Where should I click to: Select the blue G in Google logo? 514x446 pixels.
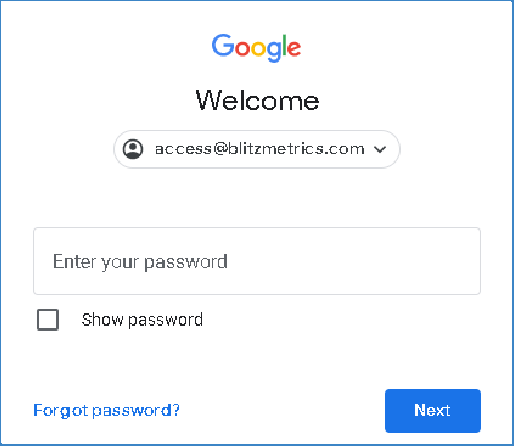click(222, 45)
